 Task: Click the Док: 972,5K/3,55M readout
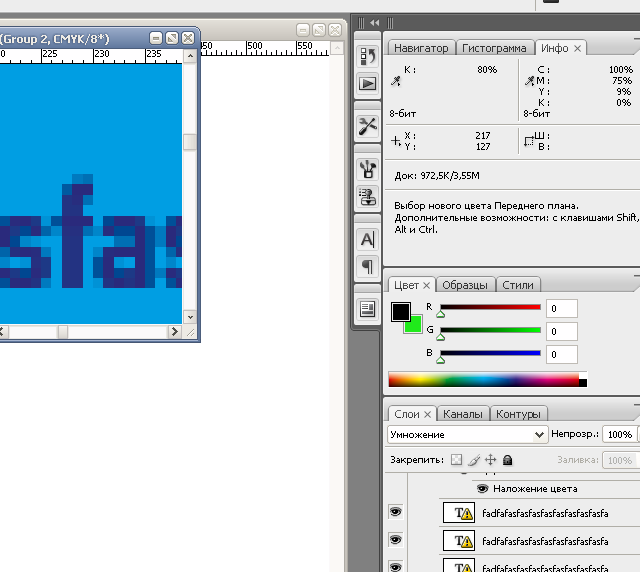(437, 176)
